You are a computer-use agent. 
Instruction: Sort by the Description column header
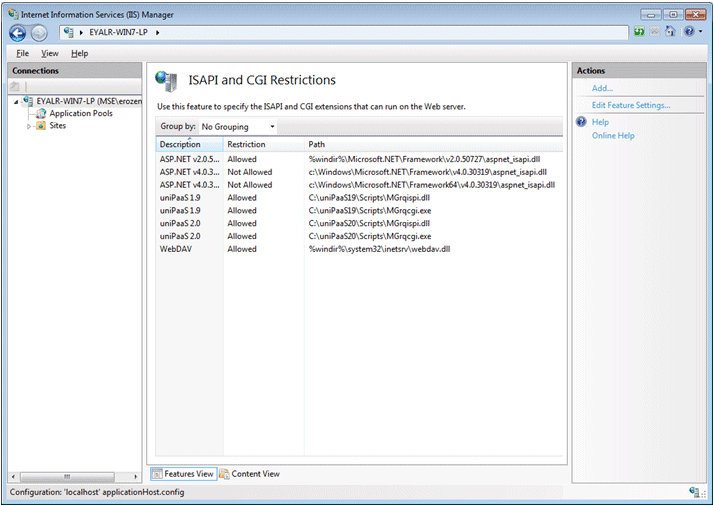pyautogui.click(x=189, y=144)
